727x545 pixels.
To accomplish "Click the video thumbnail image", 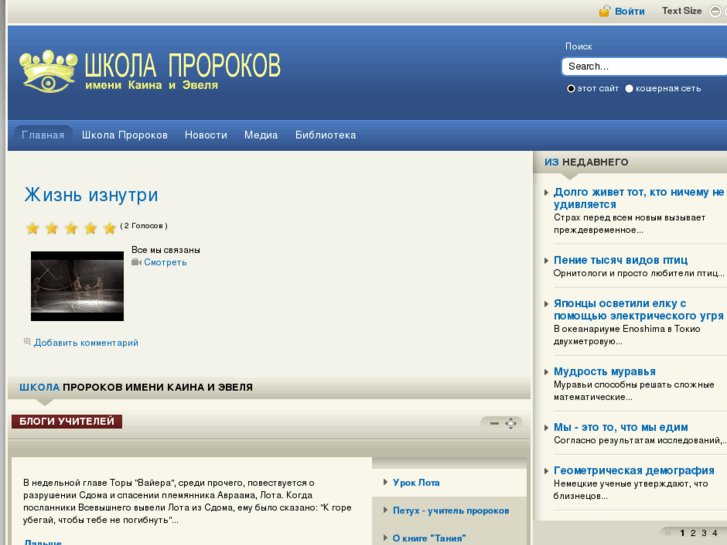I will click(77, 286).
